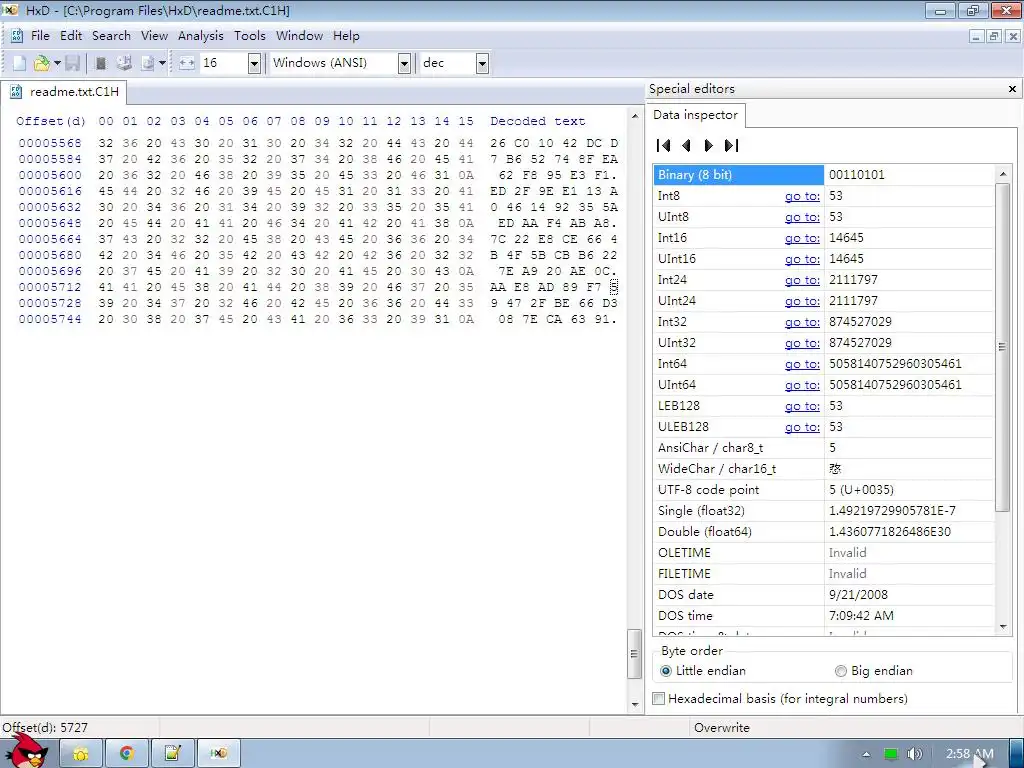Click go to link for Int8
The height and width of the screenshot is (768, 1024).
[802, 196]
